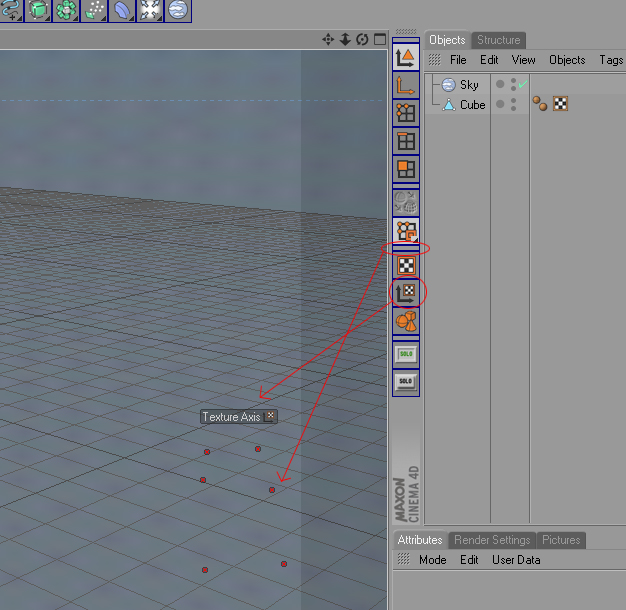Select the Cube's Phong tag

click(x=540, y=104)
